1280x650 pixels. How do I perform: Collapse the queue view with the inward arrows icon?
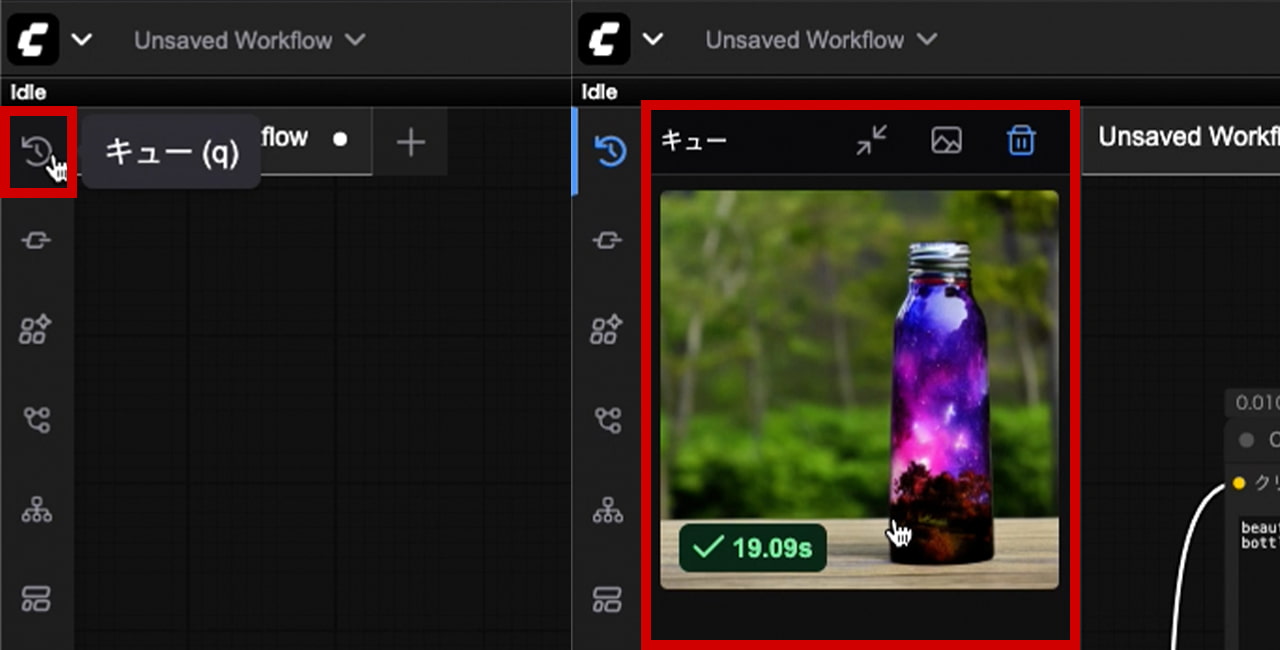(872, 141)
